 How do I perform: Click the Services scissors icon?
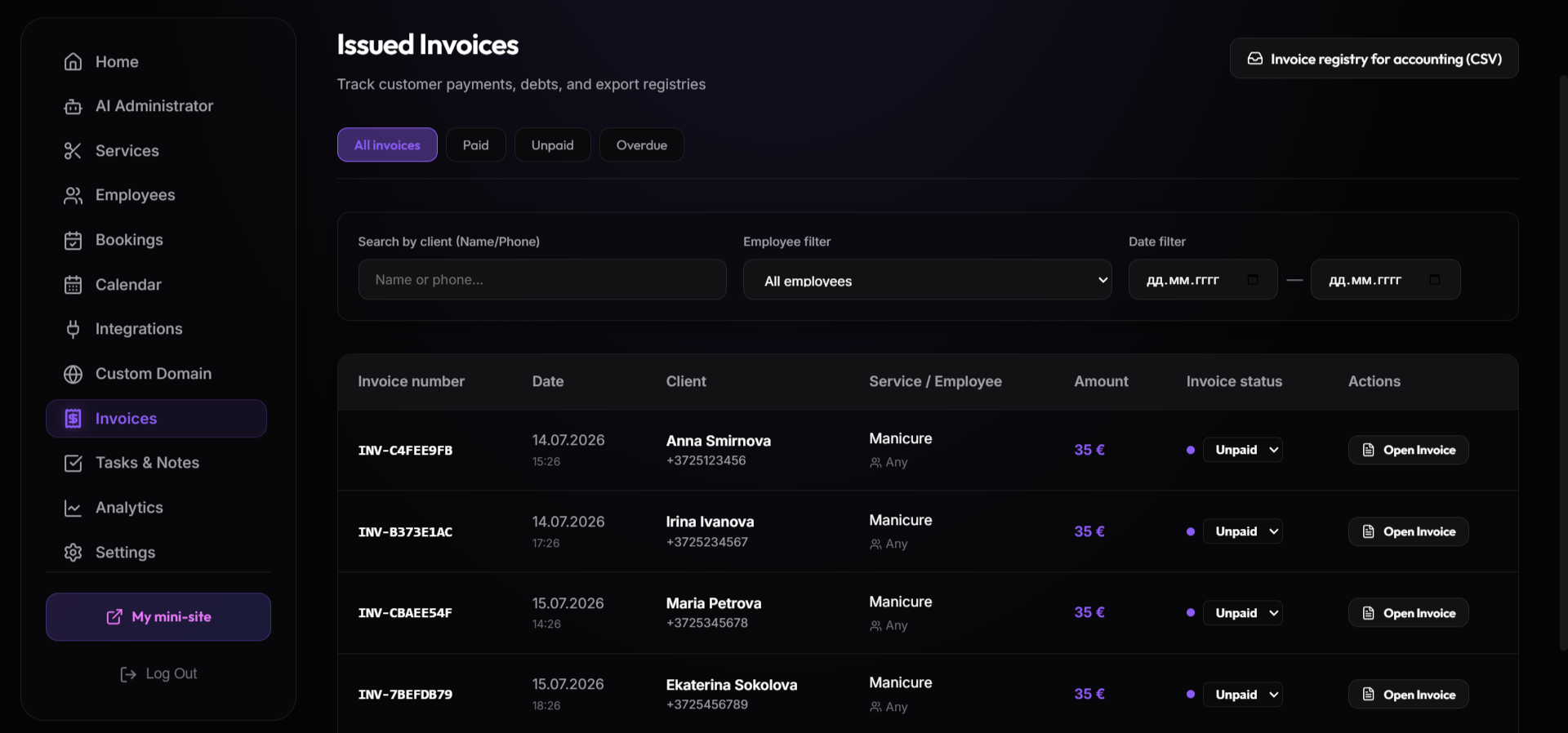click(x=73, y=151)
